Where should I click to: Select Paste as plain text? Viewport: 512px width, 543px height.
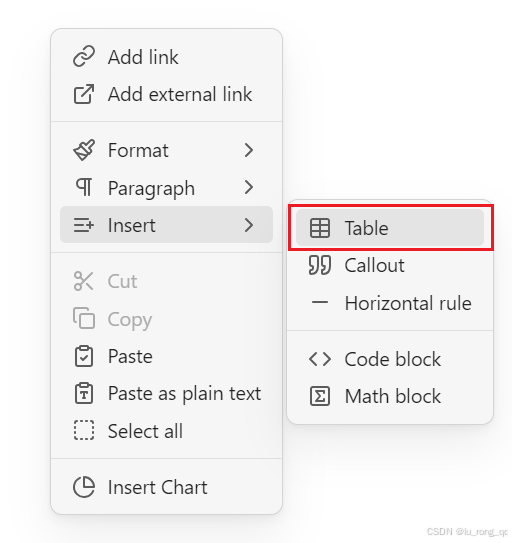[166, 394]
